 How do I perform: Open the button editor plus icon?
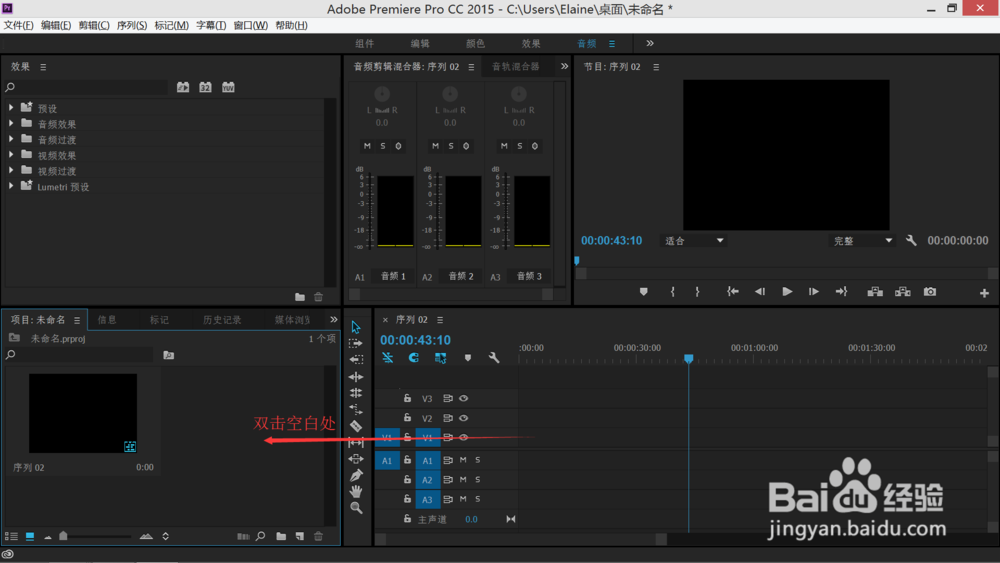click(984, 293)
